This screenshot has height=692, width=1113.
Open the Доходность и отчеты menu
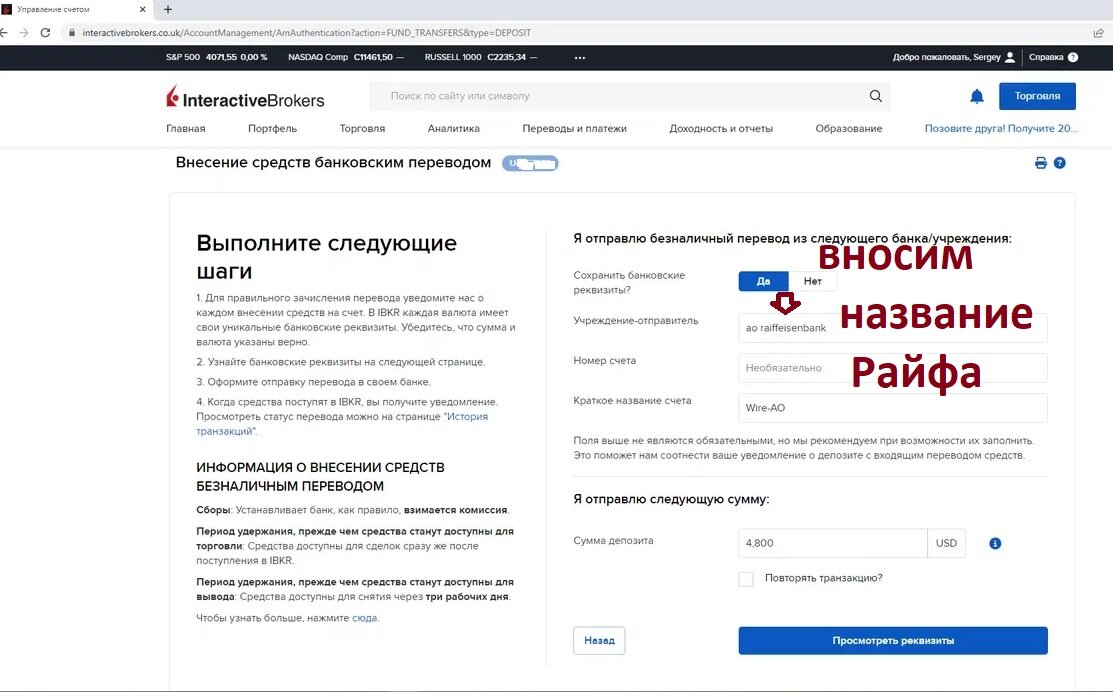720,128
